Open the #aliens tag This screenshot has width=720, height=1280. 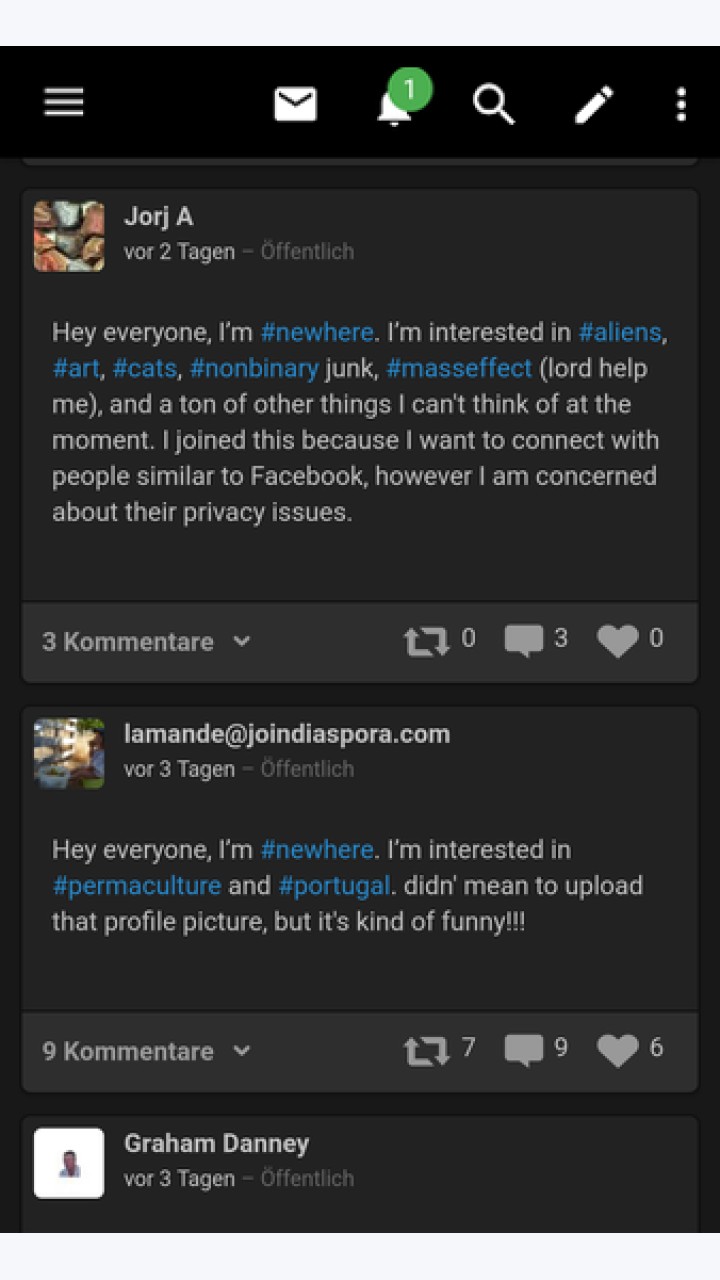tap(620, 332)
